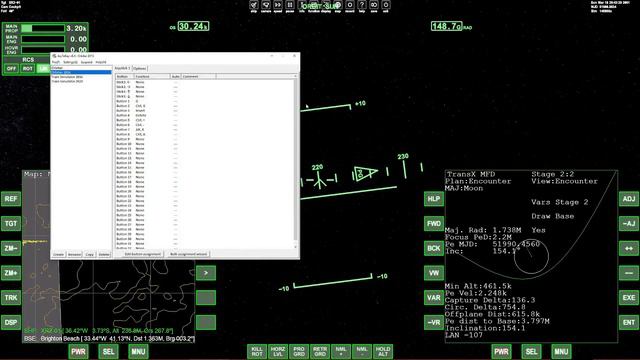Start recording with the record icon
The height and width of the screenshot is (360, 640).
coord(350,5)
